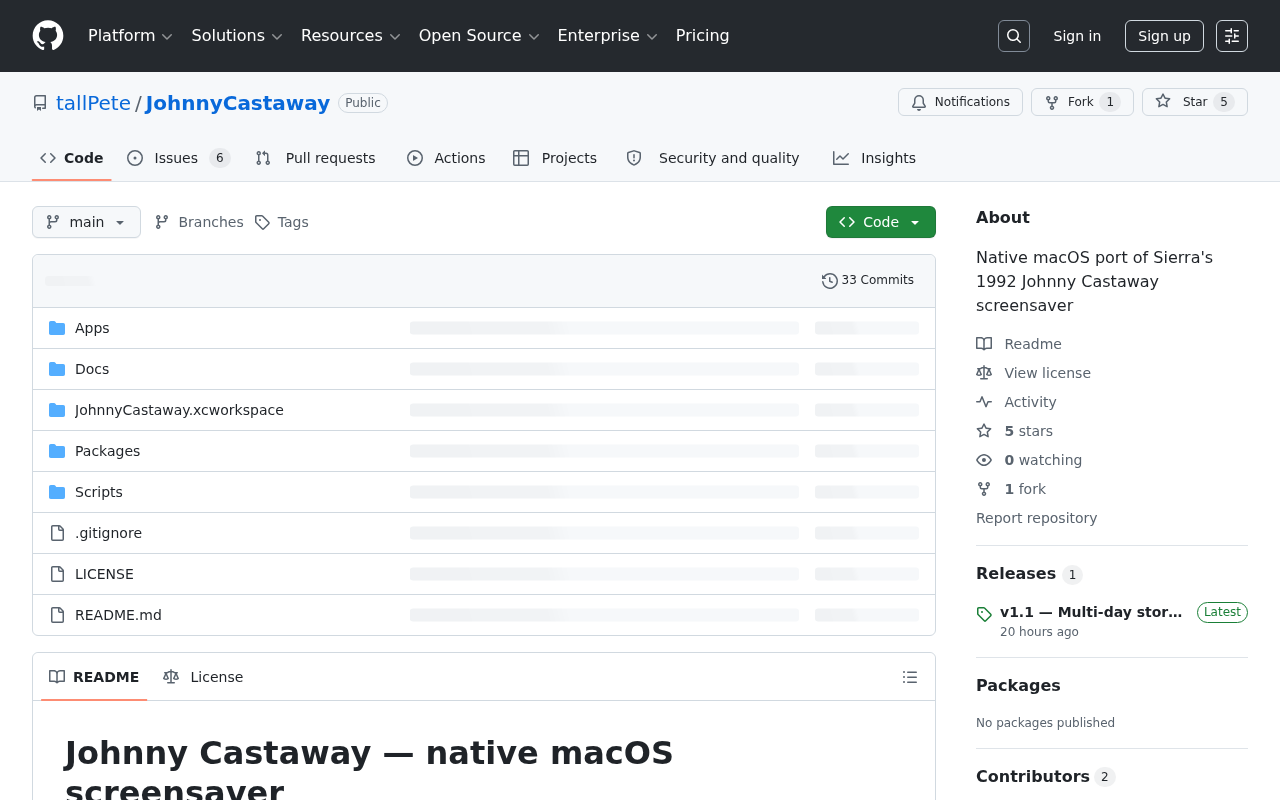Open the Docs folder name
Image resolution: width=1280 pixels, height=800 pixels.
pyautogui.click(x=92, y=369)
